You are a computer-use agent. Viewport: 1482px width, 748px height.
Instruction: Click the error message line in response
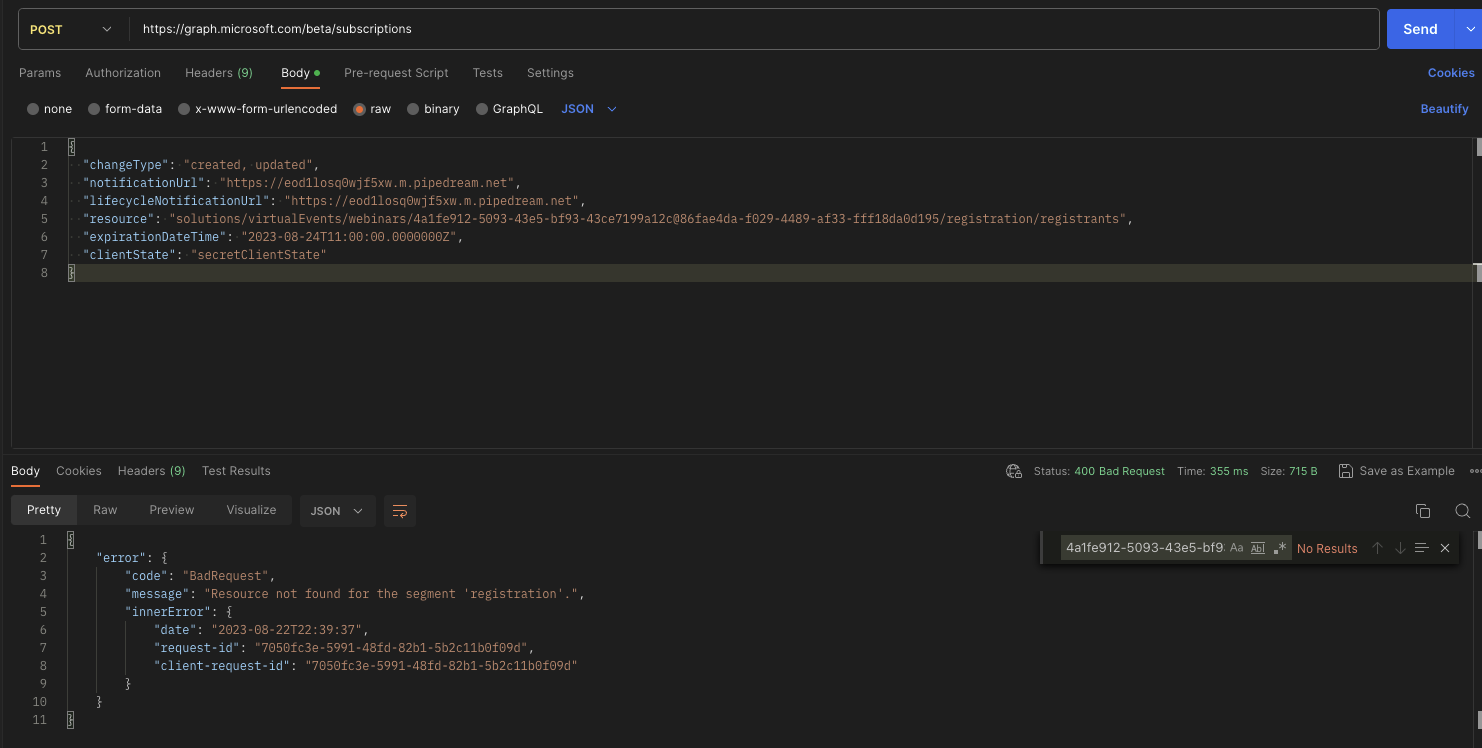[354, 594]
